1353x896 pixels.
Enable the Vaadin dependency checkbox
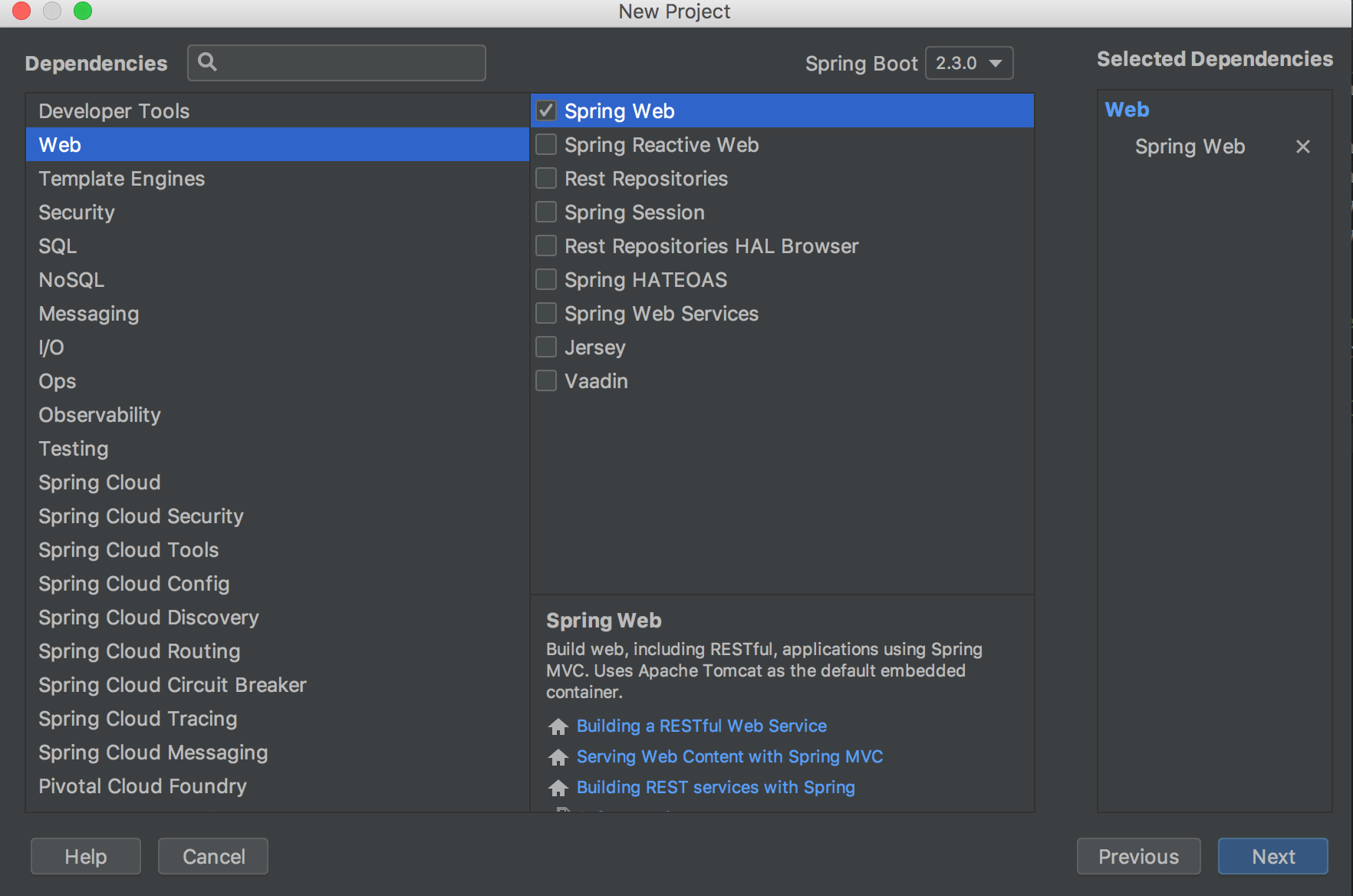[546, 381]
